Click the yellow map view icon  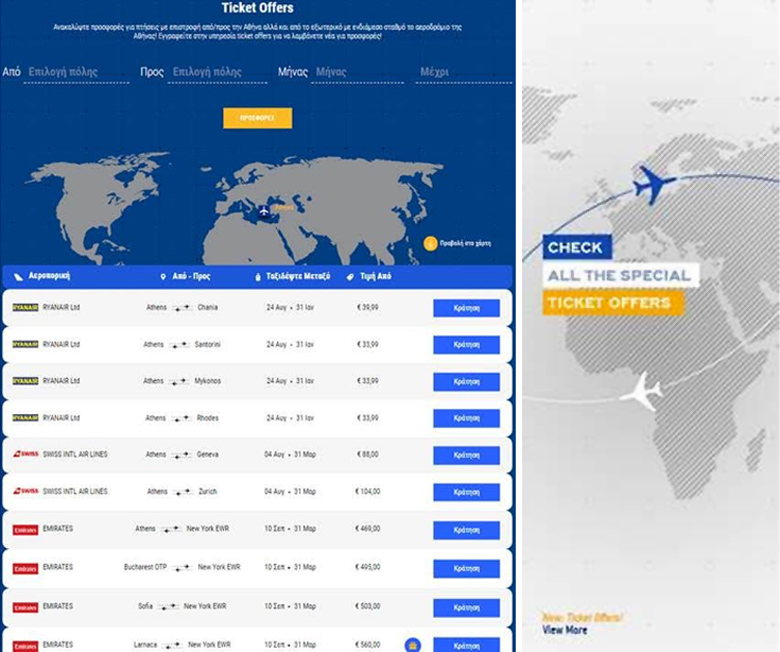point(431,243)
